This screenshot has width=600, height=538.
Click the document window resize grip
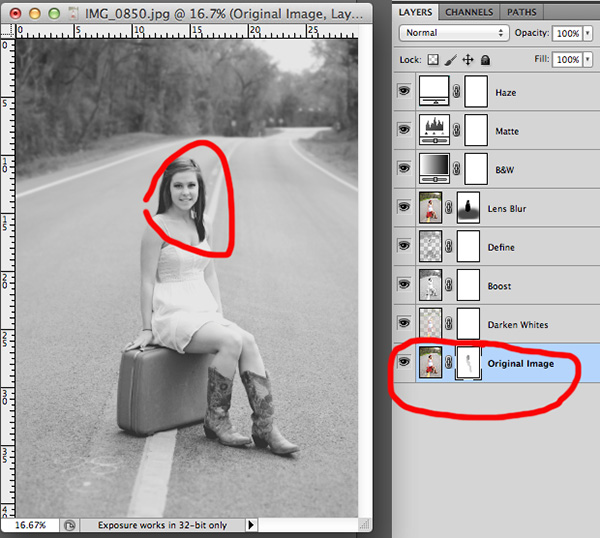coord(364,525)
